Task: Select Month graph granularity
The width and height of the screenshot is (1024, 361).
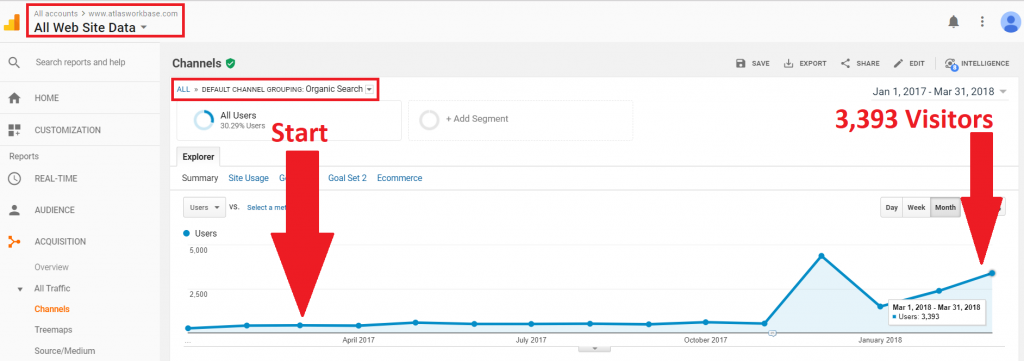Action: 945,208
